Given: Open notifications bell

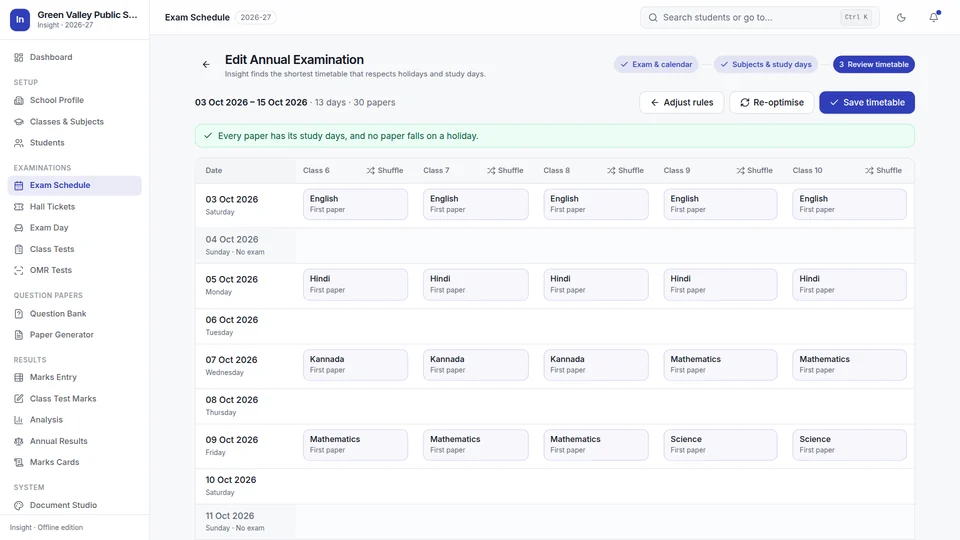Looking at the screenshot, I should (934, 17).
